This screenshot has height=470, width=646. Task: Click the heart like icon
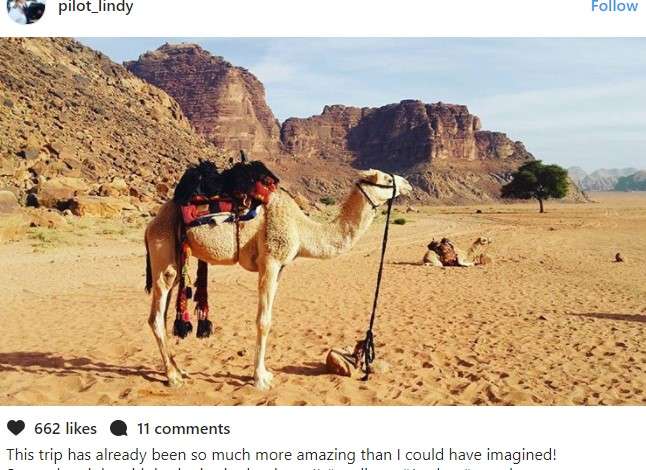pos(16,428)
